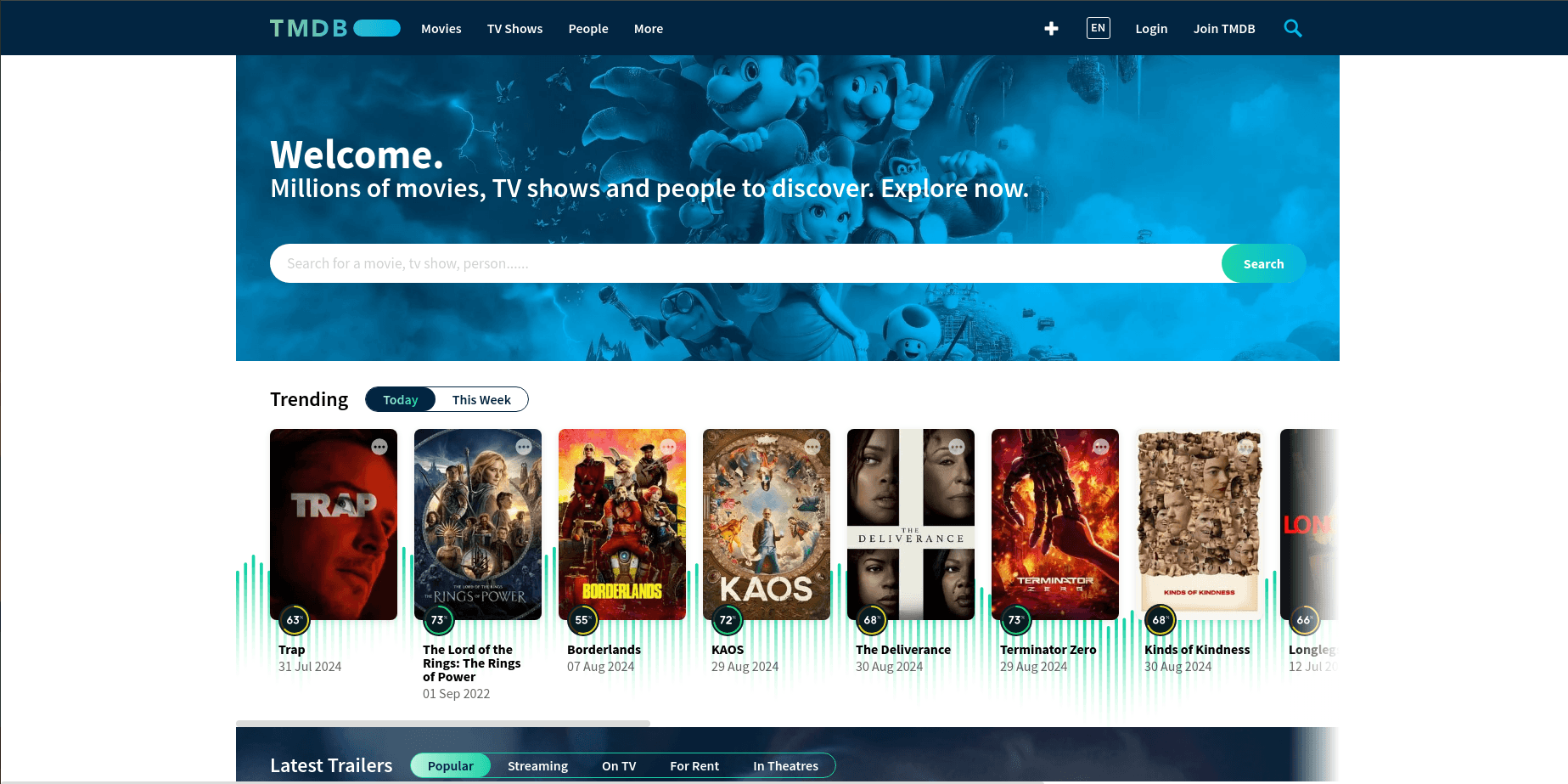Viewport: 1568px width, 784px height.
Task: Open the Kinds of Kindness title link
Action: click(x=1197, y=650)
